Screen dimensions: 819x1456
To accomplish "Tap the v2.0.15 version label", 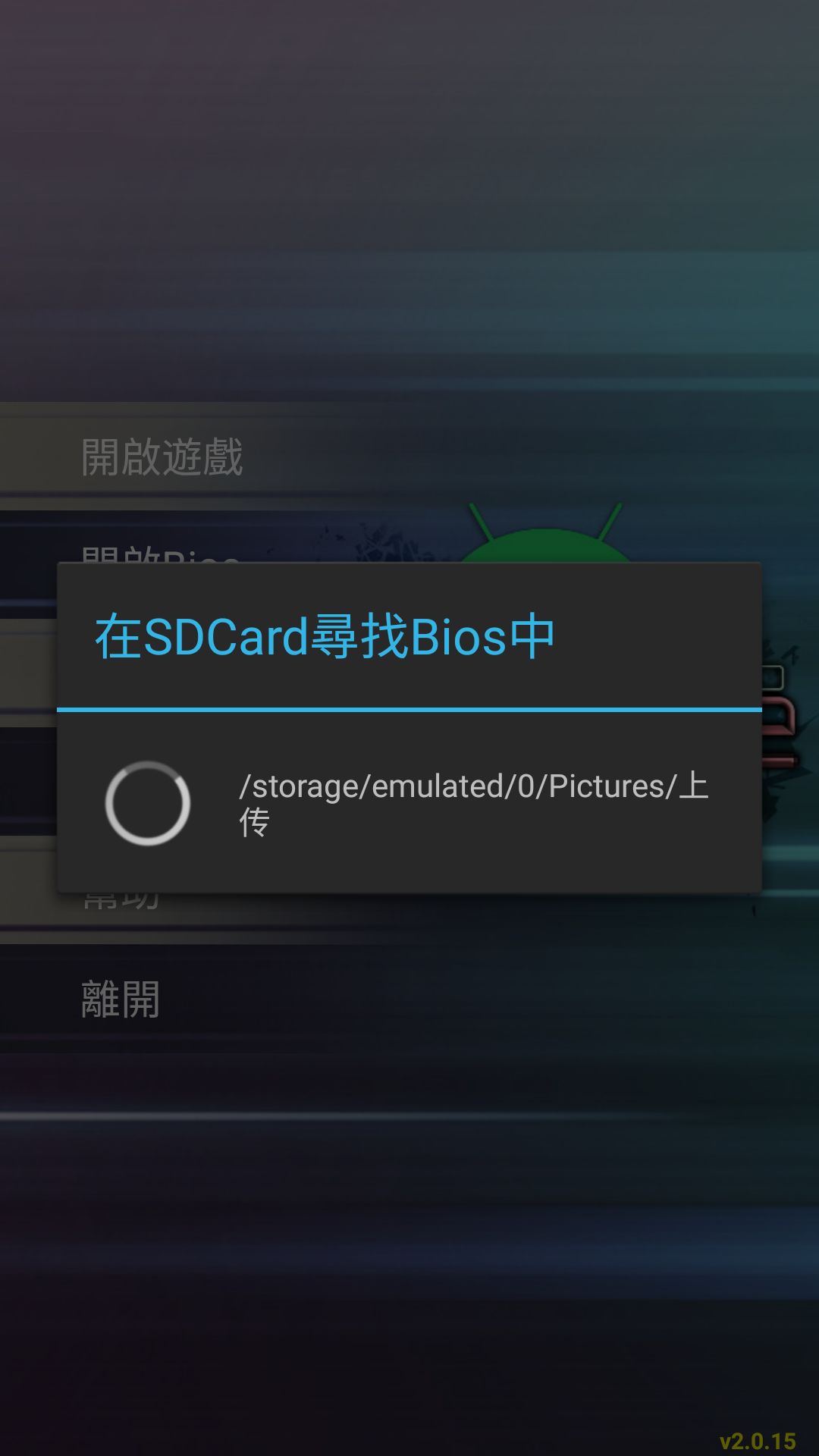I will (758, 1441).
